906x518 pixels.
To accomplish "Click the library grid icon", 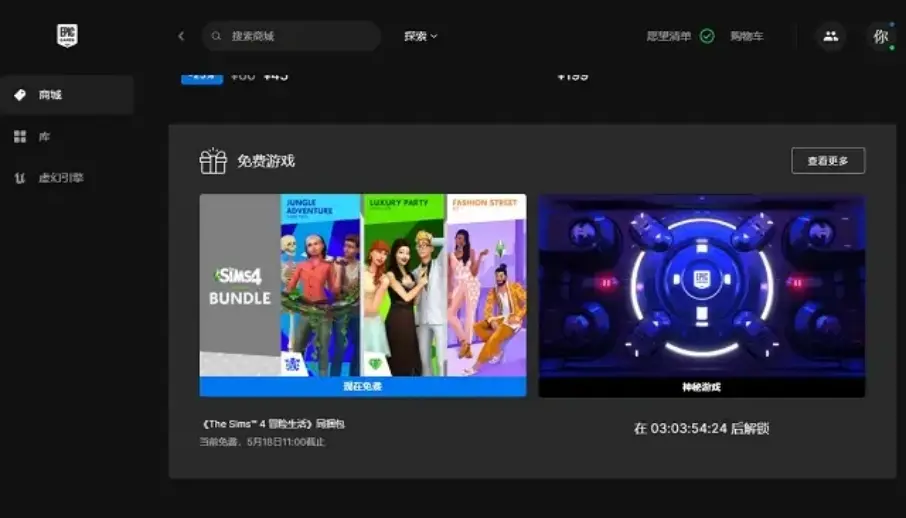I will [20, 136].
